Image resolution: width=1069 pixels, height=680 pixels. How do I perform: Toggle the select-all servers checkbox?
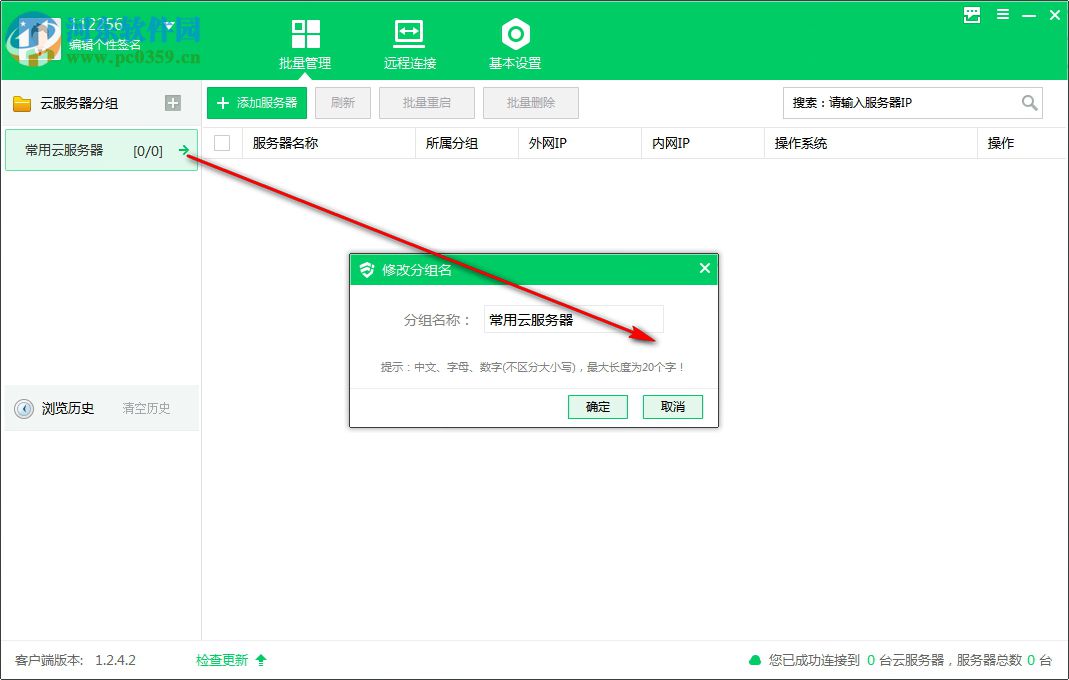(x=222, y=143)
